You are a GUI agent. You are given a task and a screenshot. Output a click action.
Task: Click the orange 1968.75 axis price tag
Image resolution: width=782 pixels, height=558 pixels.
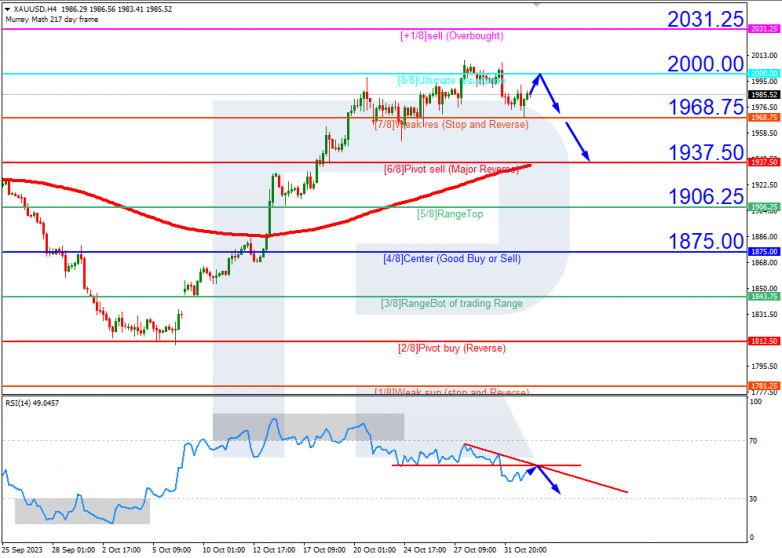pyautogui.click(x=764, y=117)
